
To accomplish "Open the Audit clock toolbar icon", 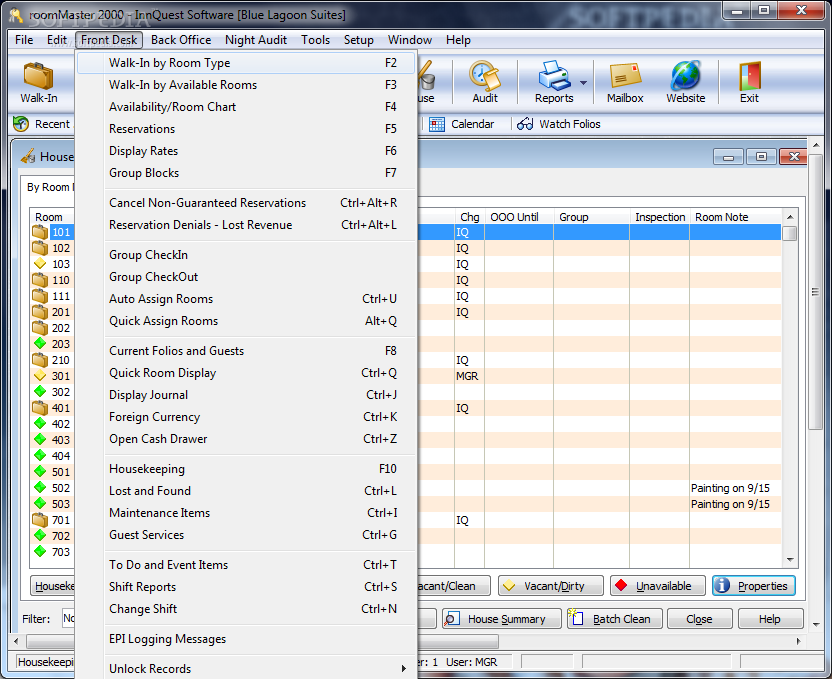I will (484, 76).
